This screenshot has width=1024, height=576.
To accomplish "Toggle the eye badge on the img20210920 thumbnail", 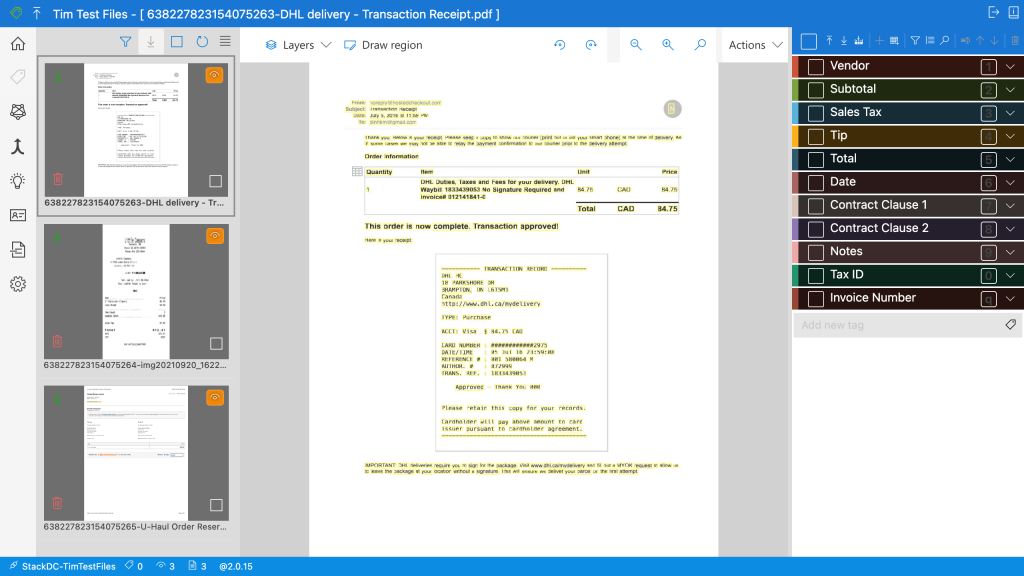I will tap(215, 236).
